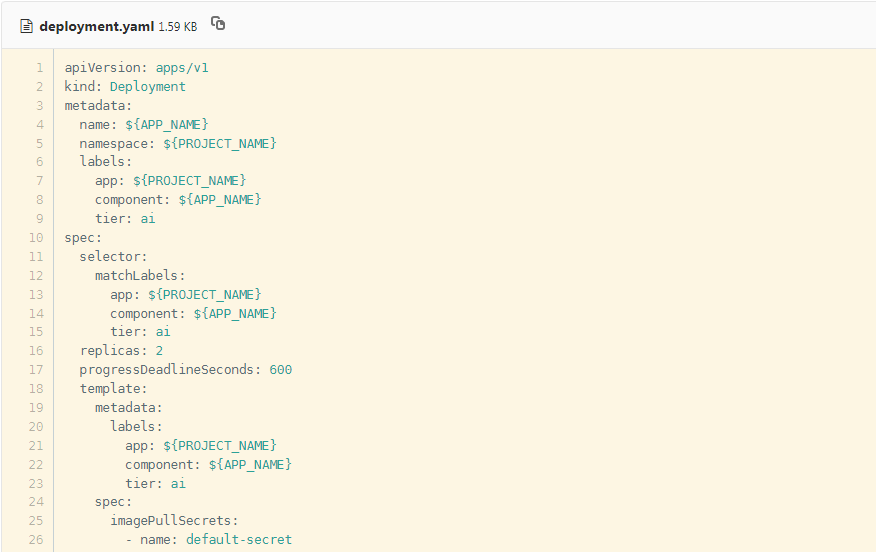Screen dimensions: 876x552
Task: Select line number 3
Action: pos(40,106)
